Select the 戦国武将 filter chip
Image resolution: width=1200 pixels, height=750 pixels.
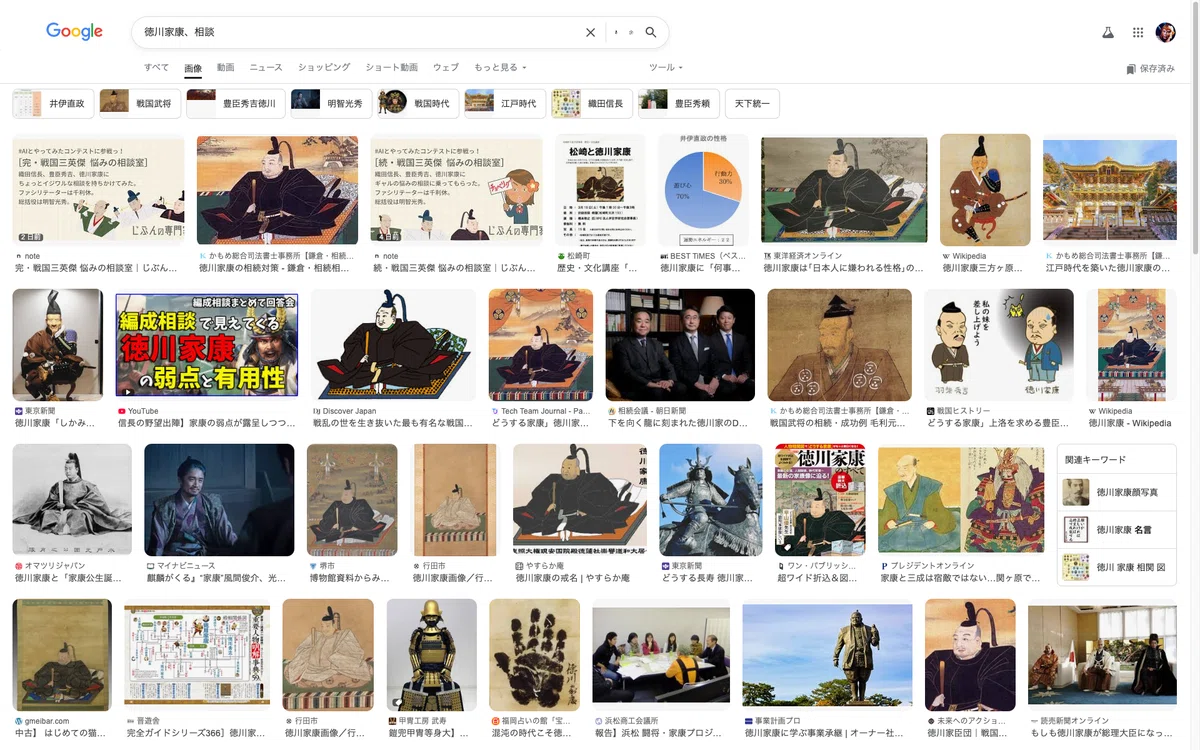pyautogui.click(x=140, y=104)
